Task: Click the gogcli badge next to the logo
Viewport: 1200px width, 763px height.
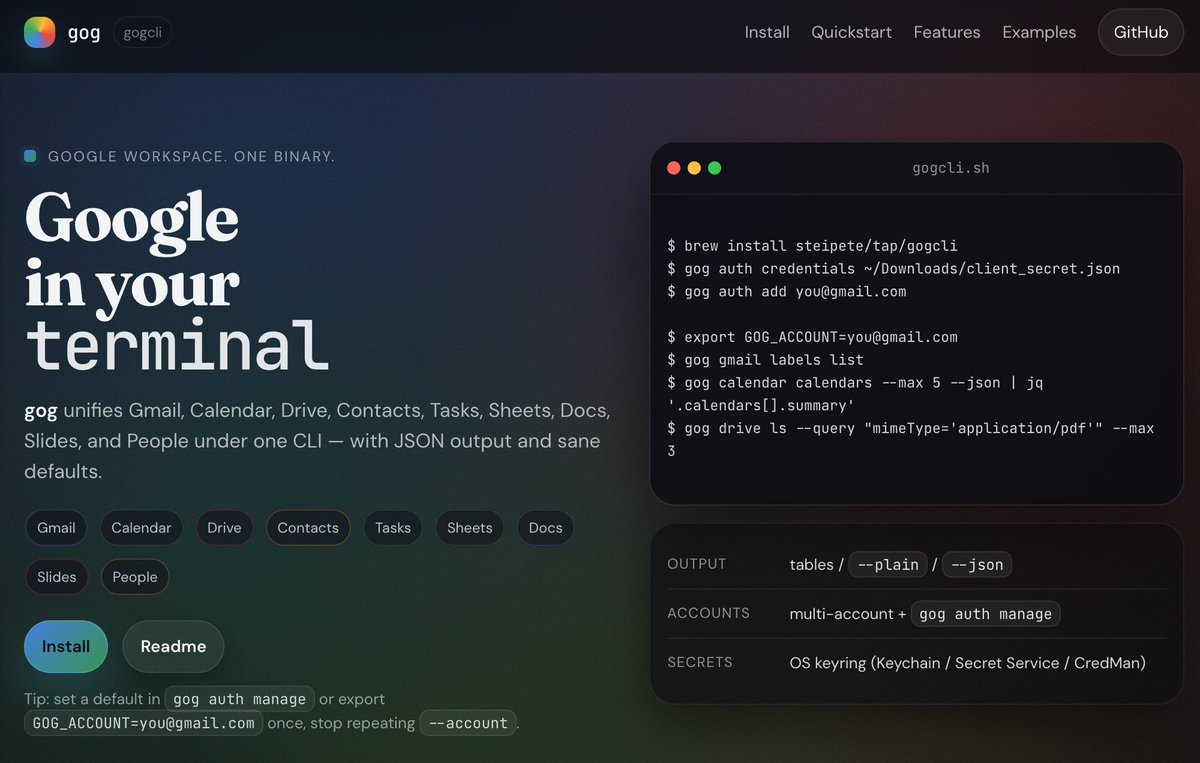Action: click(x=142, y=31)
